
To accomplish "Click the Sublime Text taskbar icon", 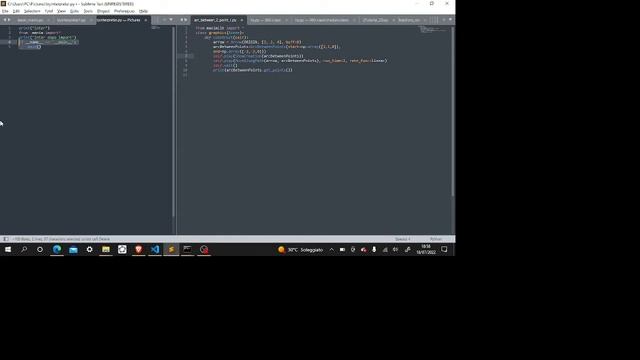I will [171, 249].
